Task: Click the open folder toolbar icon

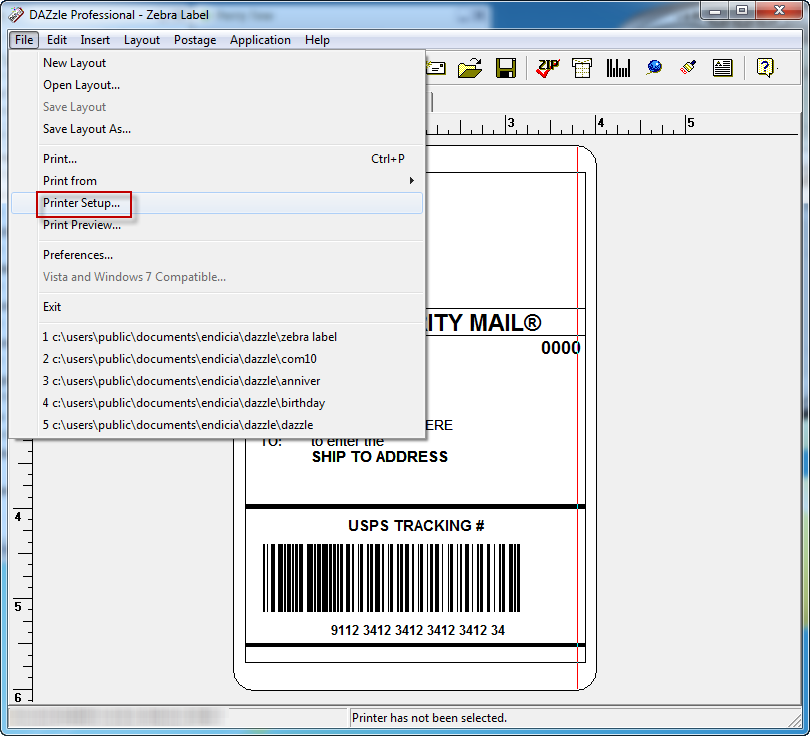Action: point(470,68)
